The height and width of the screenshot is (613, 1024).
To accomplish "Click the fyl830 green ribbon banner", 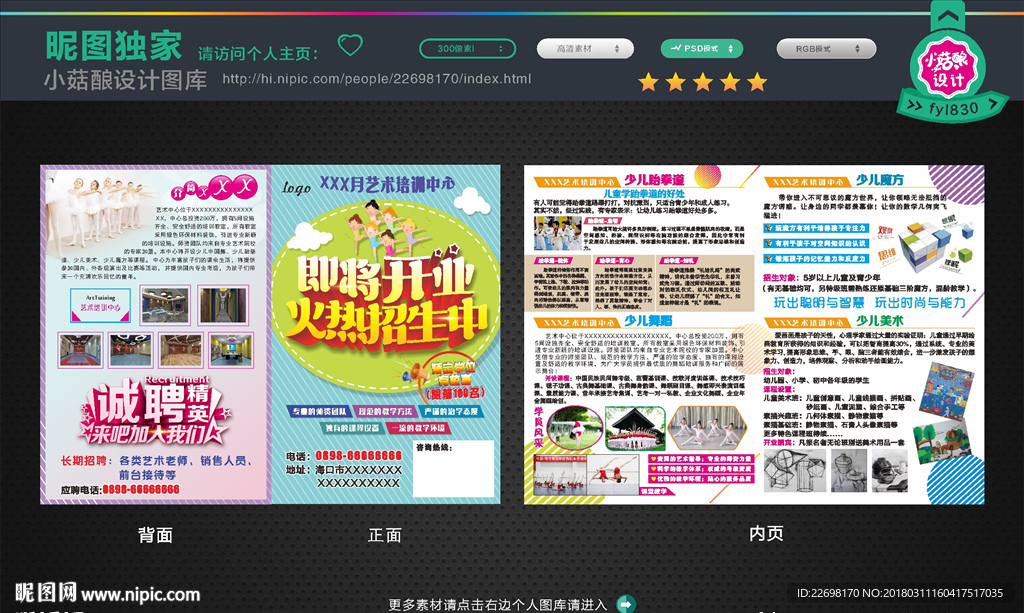I will (x=953, y=108).
